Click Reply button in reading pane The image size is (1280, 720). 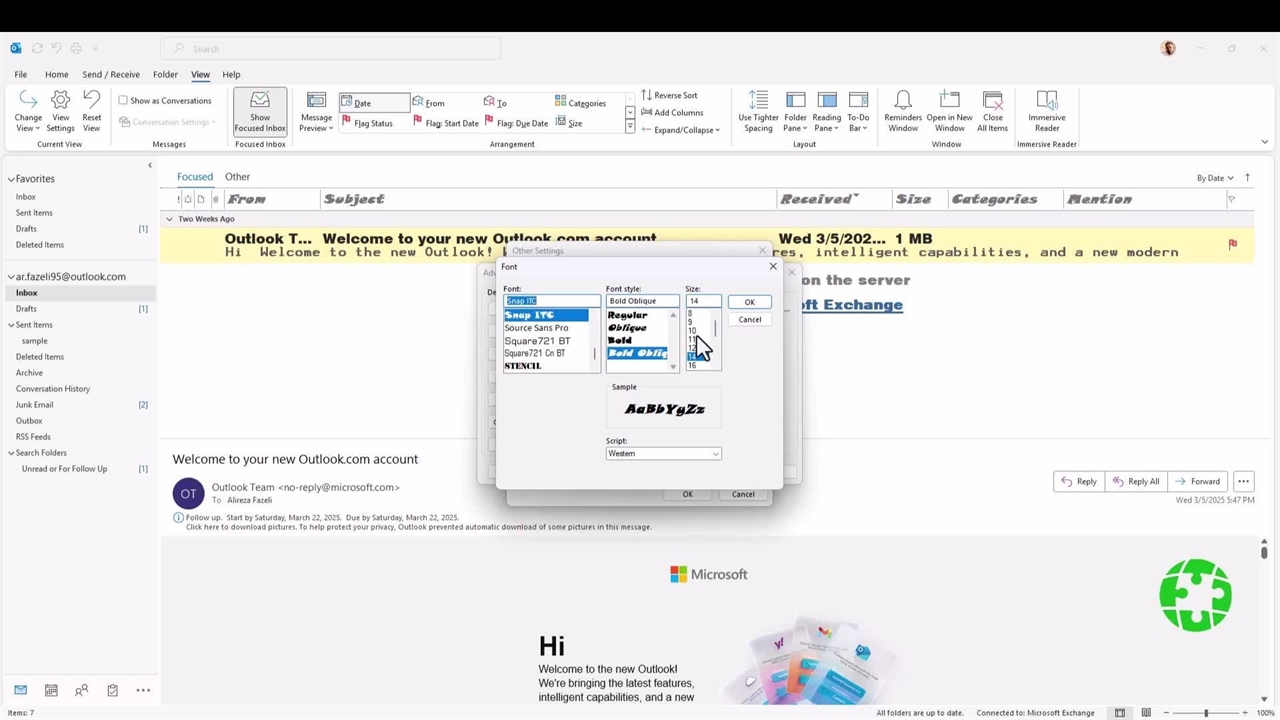point(1079,481)
